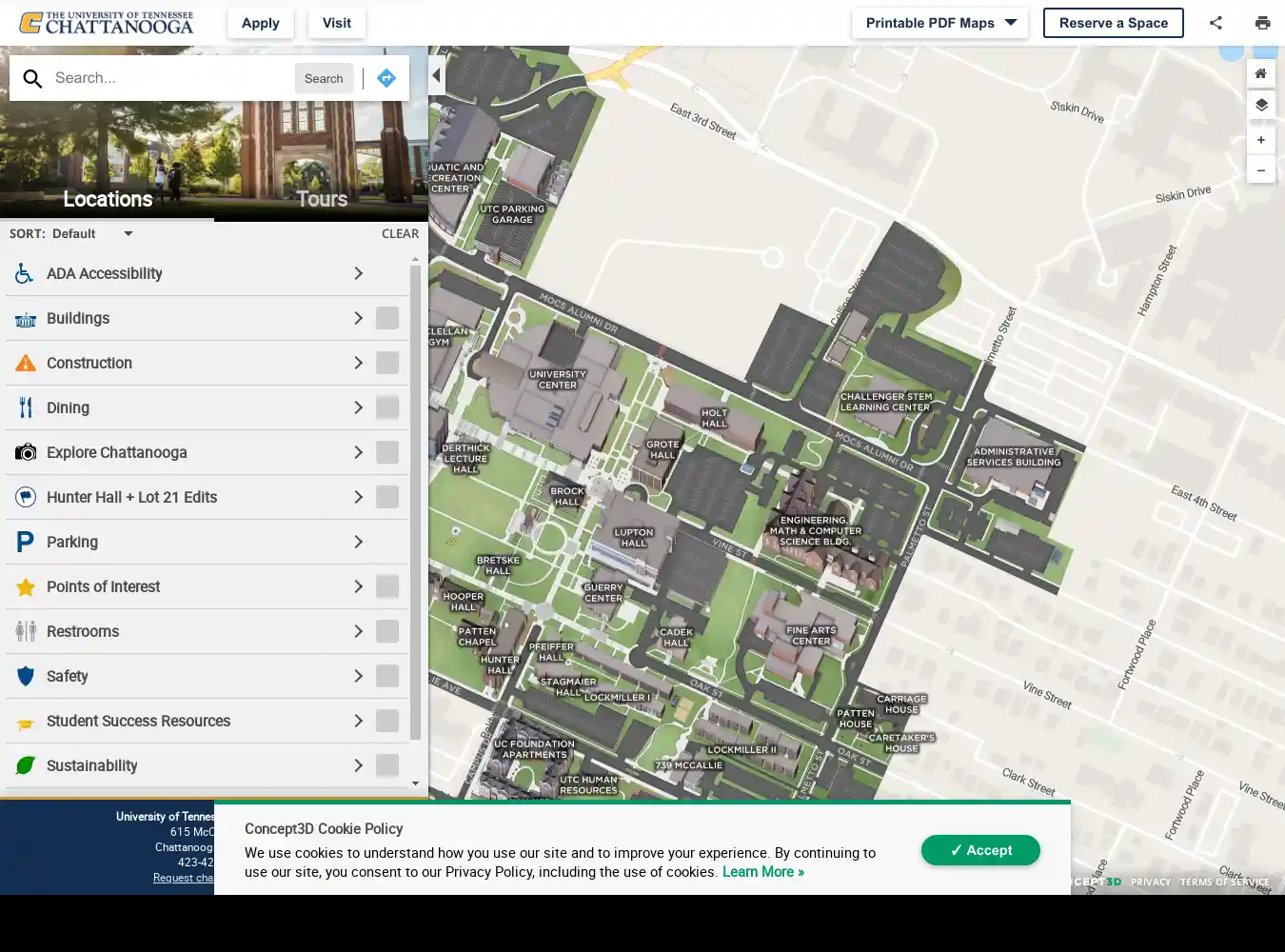This screenshot has height=952, width=1285.
Task: Click CLEAR to reset selections
Action: (x=400, y=233)
